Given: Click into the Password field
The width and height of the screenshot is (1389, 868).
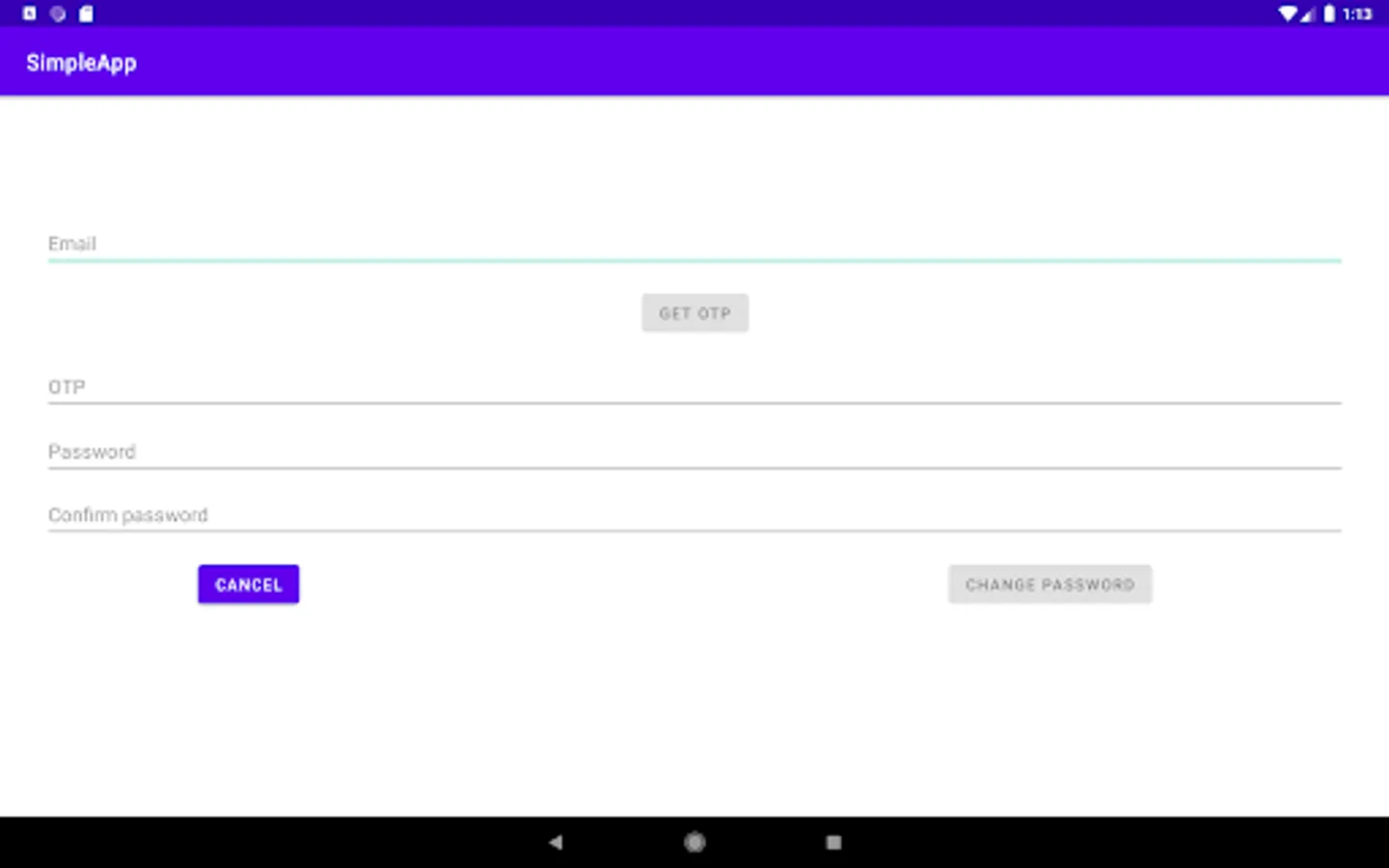Looking at the screenshot, I should click(x=694, y=450).
